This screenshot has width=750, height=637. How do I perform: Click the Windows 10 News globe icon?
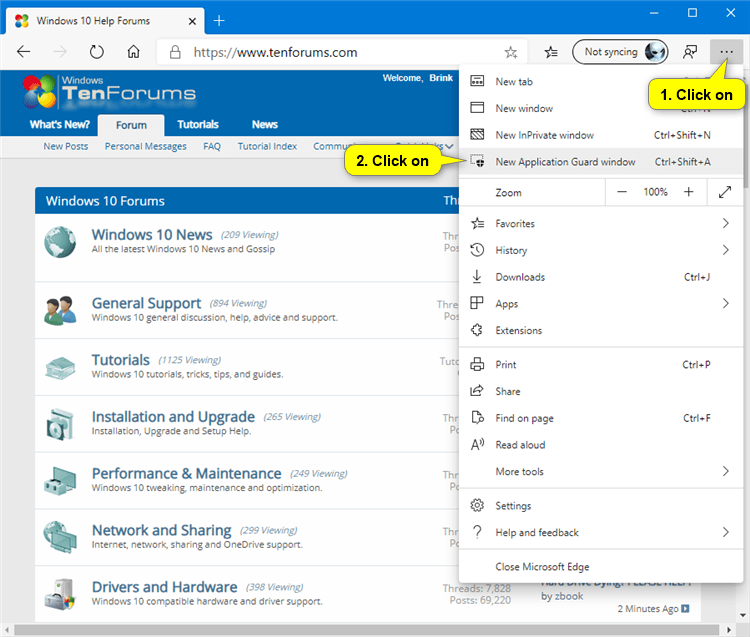tap(60, 242)
